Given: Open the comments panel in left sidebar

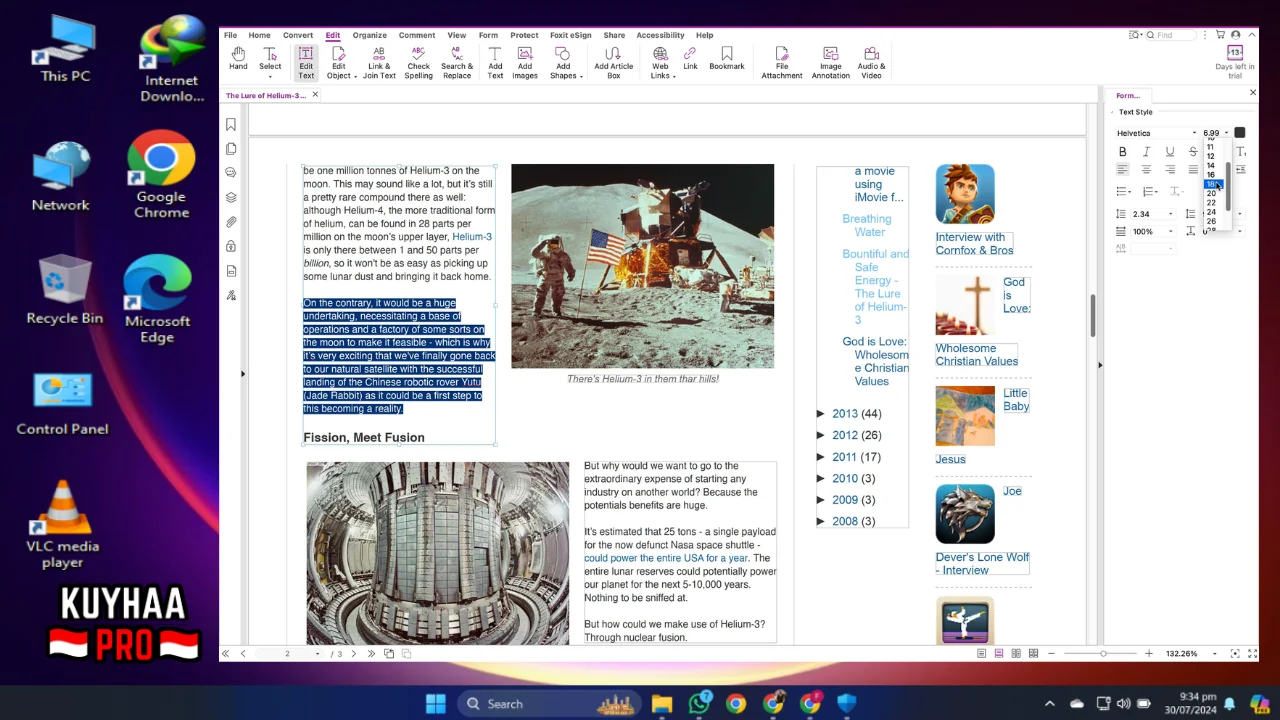Looking at the screenshot, I should 231,173.
